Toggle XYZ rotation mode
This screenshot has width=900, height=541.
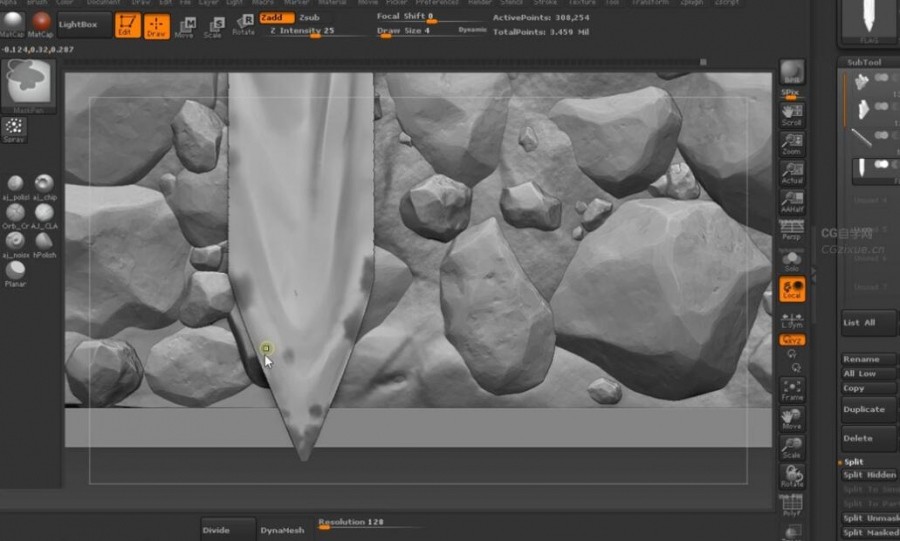pyautogui.click(x=792, y=340)
